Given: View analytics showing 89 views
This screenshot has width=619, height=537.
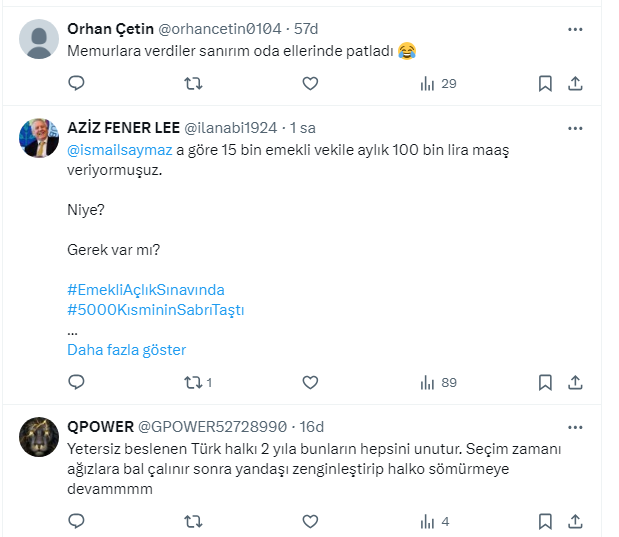Looking at the screenshot, I should click(x=439, y=382).
